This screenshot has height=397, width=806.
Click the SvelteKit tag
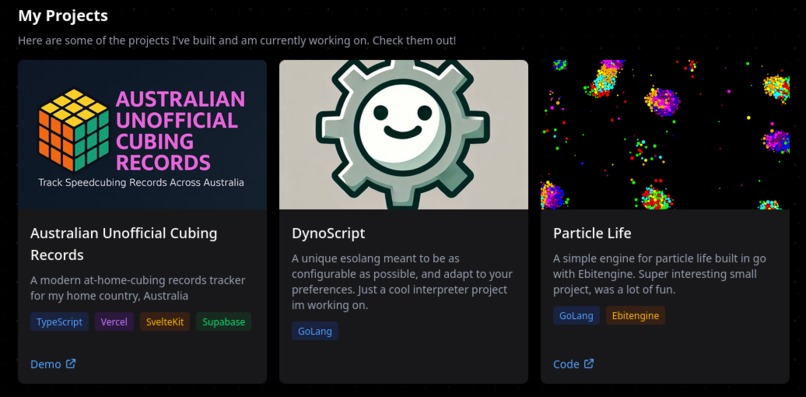(165, 322)
